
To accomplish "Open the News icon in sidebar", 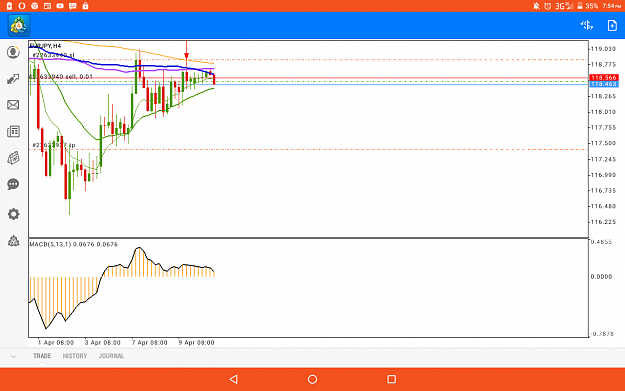I will tap(13, 132).
